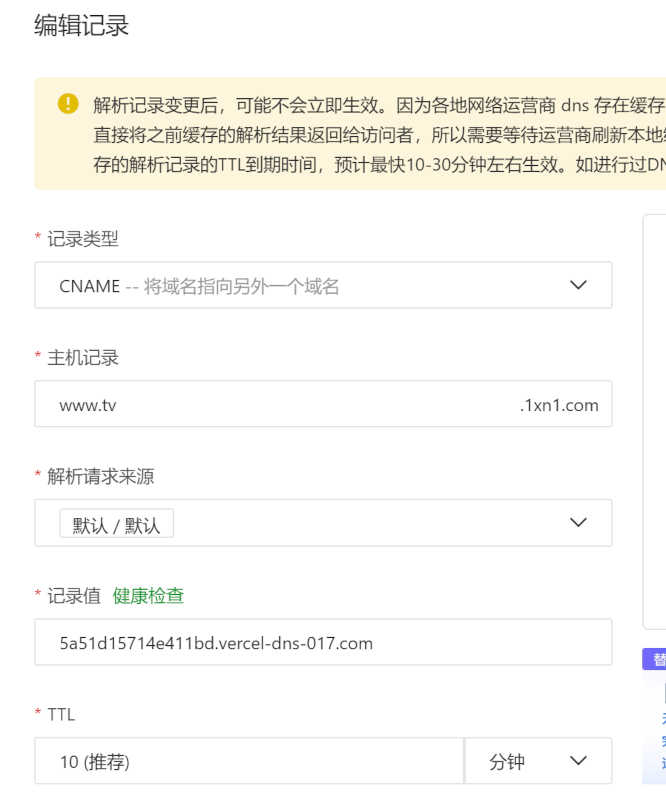Click the 解析请求来源 field label

(x=100, y=477)
